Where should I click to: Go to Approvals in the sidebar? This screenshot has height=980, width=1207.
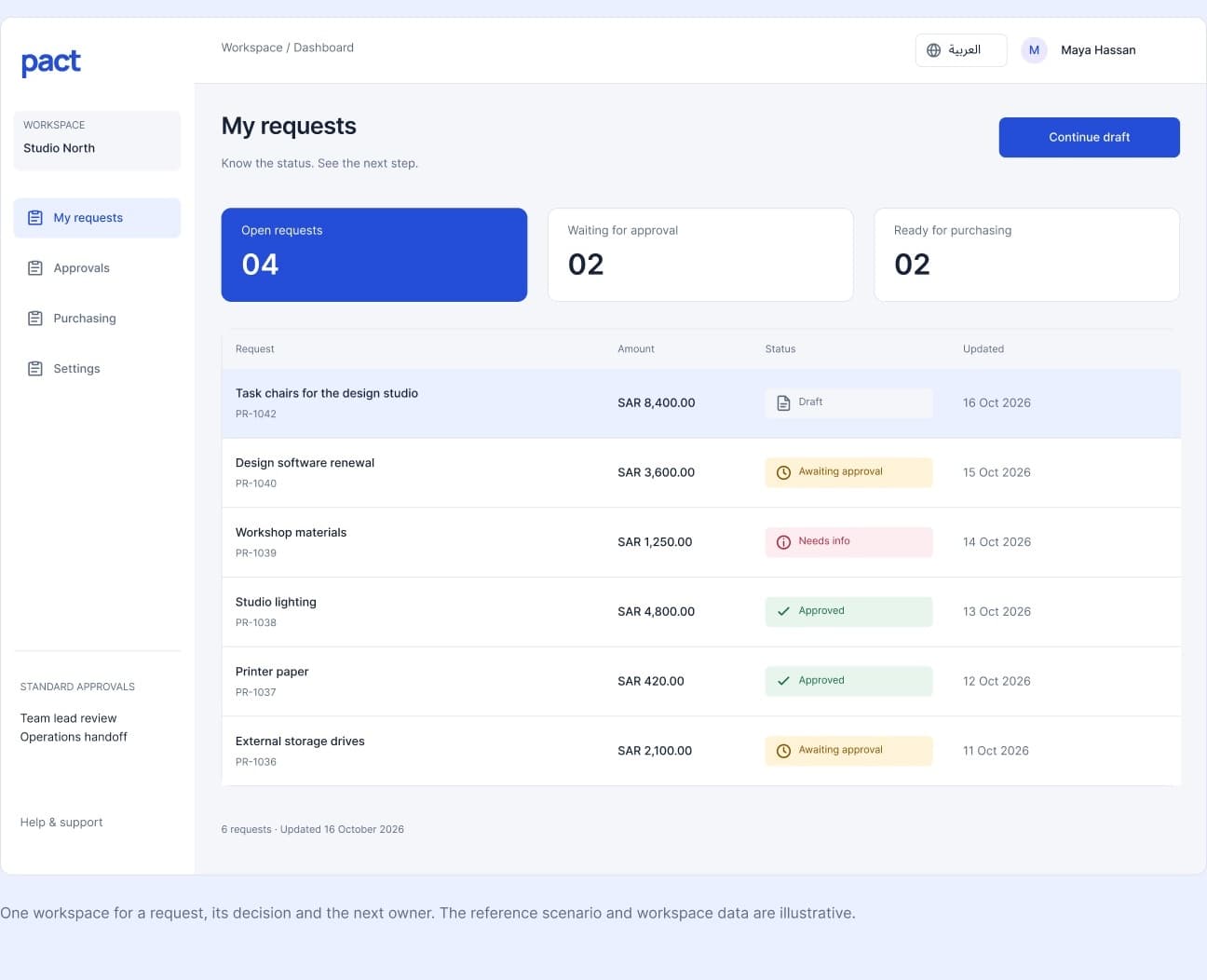(x=97, y=268)
